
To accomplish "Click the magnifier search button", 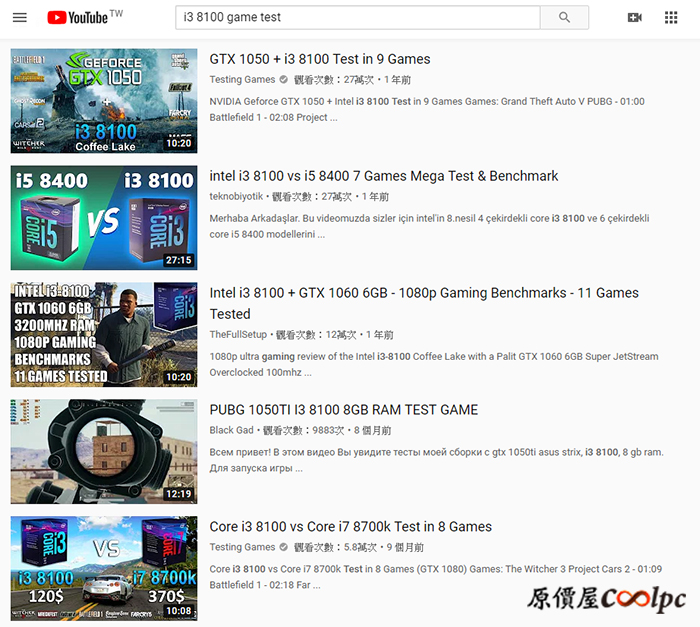I will tap(564, 17).
